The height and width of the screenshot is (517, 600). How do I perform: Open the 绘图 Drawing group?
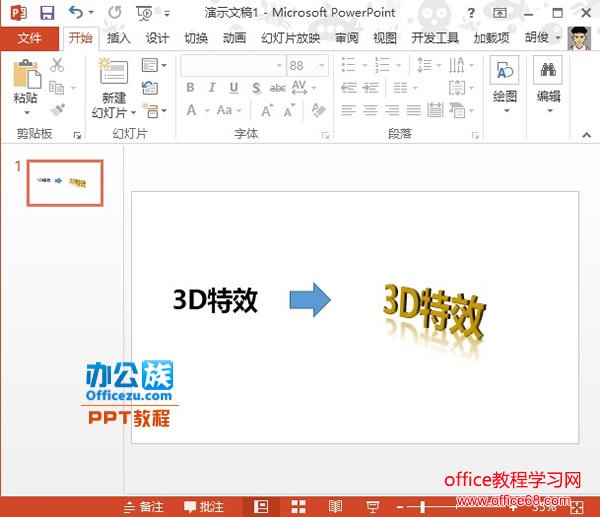tap(505, 85)
